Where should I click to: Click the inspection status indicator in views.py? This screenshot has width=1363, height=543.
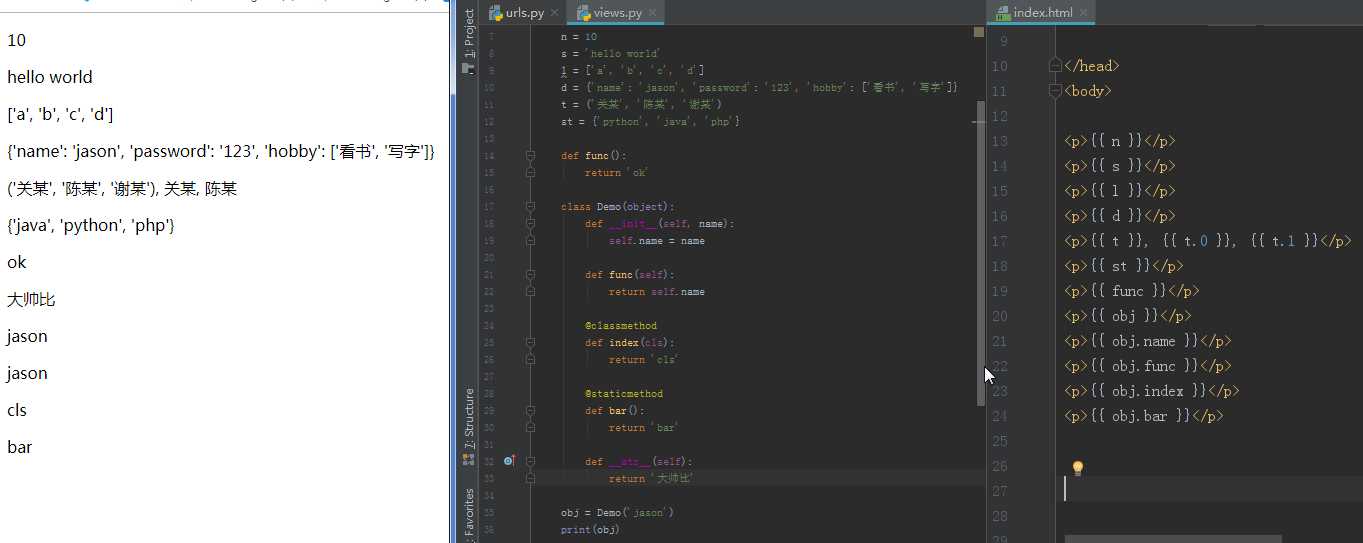tap(979, 33)
